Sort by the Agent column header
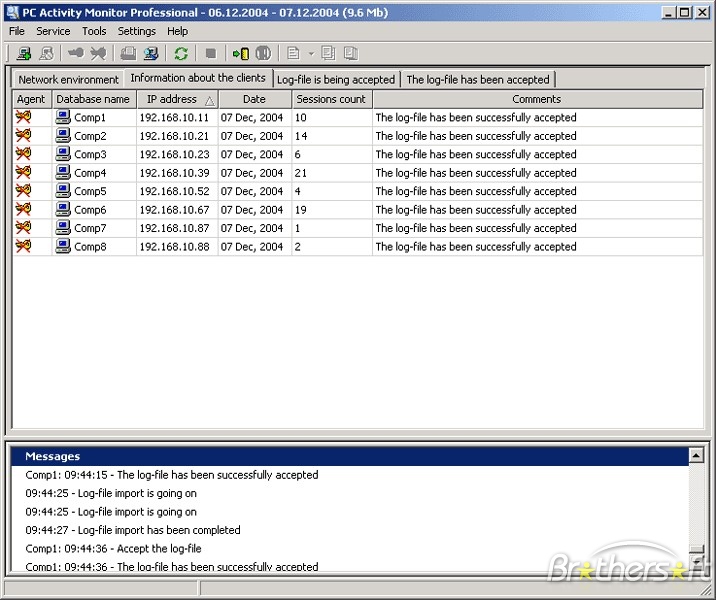 coord(31,99)
